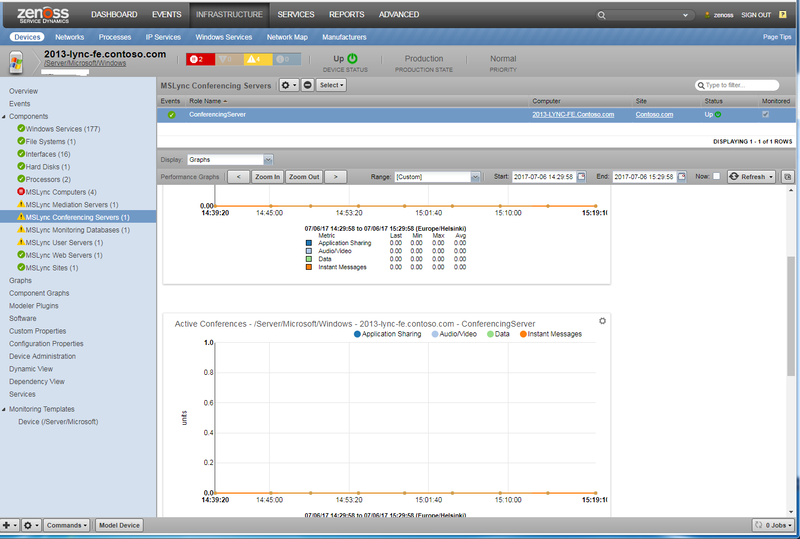
Task: Open Page Tips
Action: pyautogui.click(x=777, y=37)
